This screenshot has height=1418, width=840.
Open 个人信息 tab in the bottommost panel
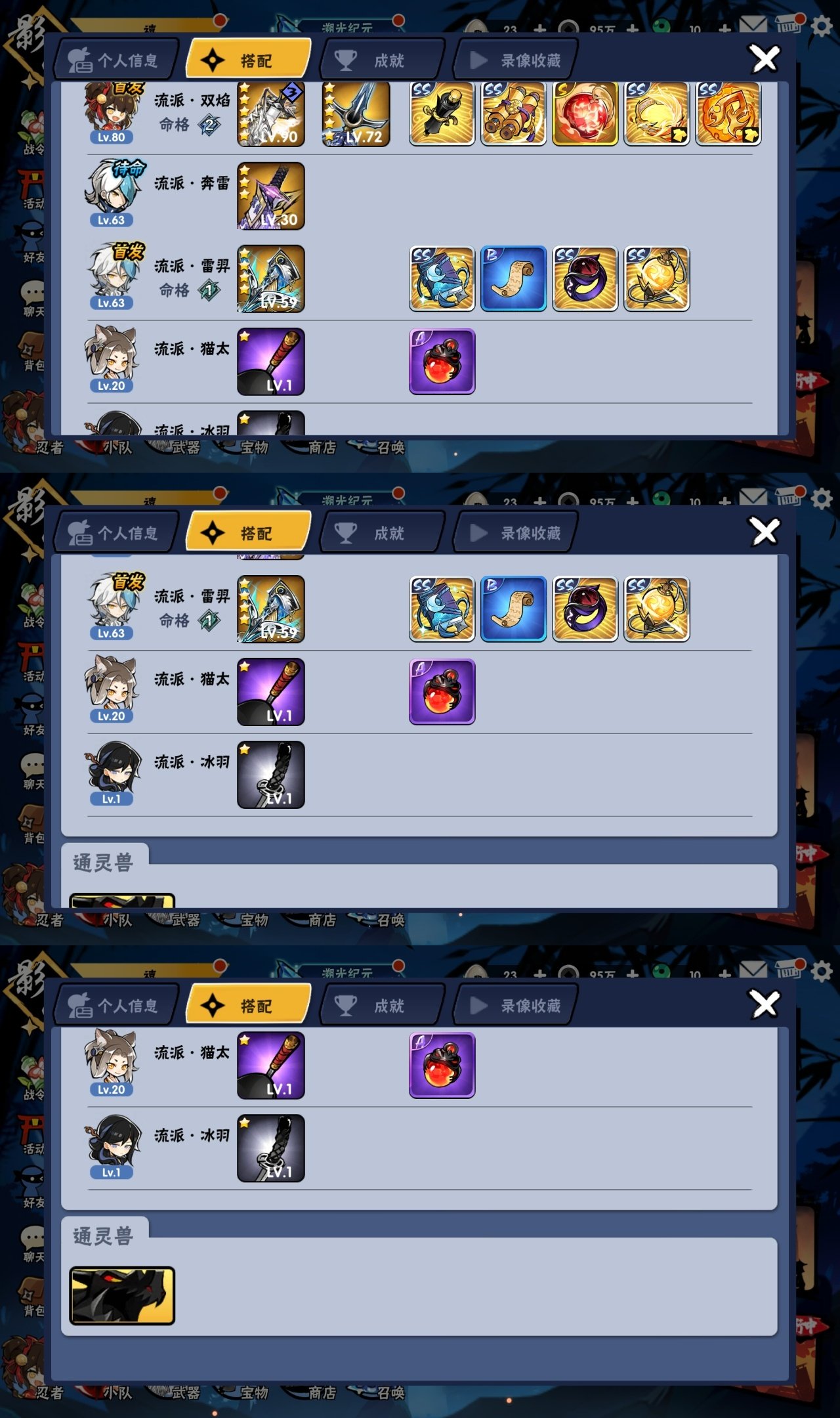tap(117, 1006)
